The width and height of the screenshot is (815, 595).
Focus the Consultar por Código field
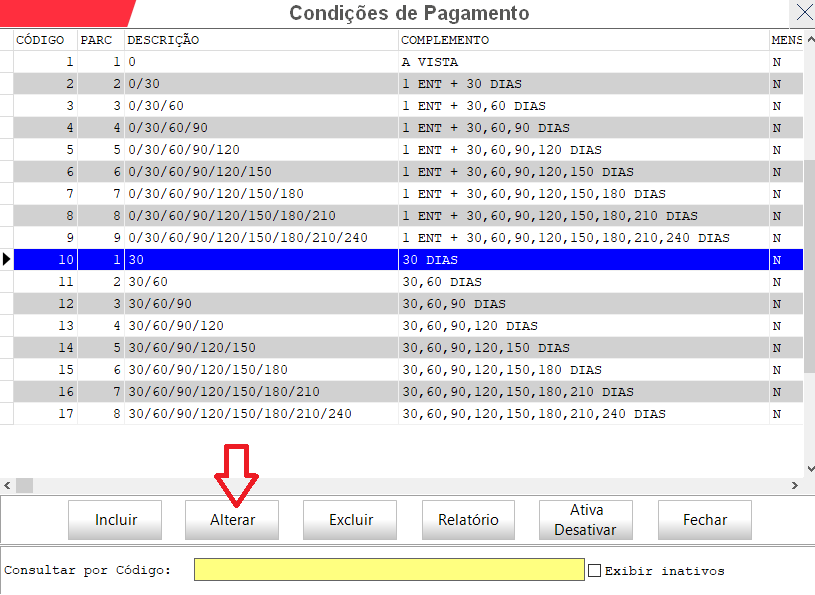tap(389, 570)
